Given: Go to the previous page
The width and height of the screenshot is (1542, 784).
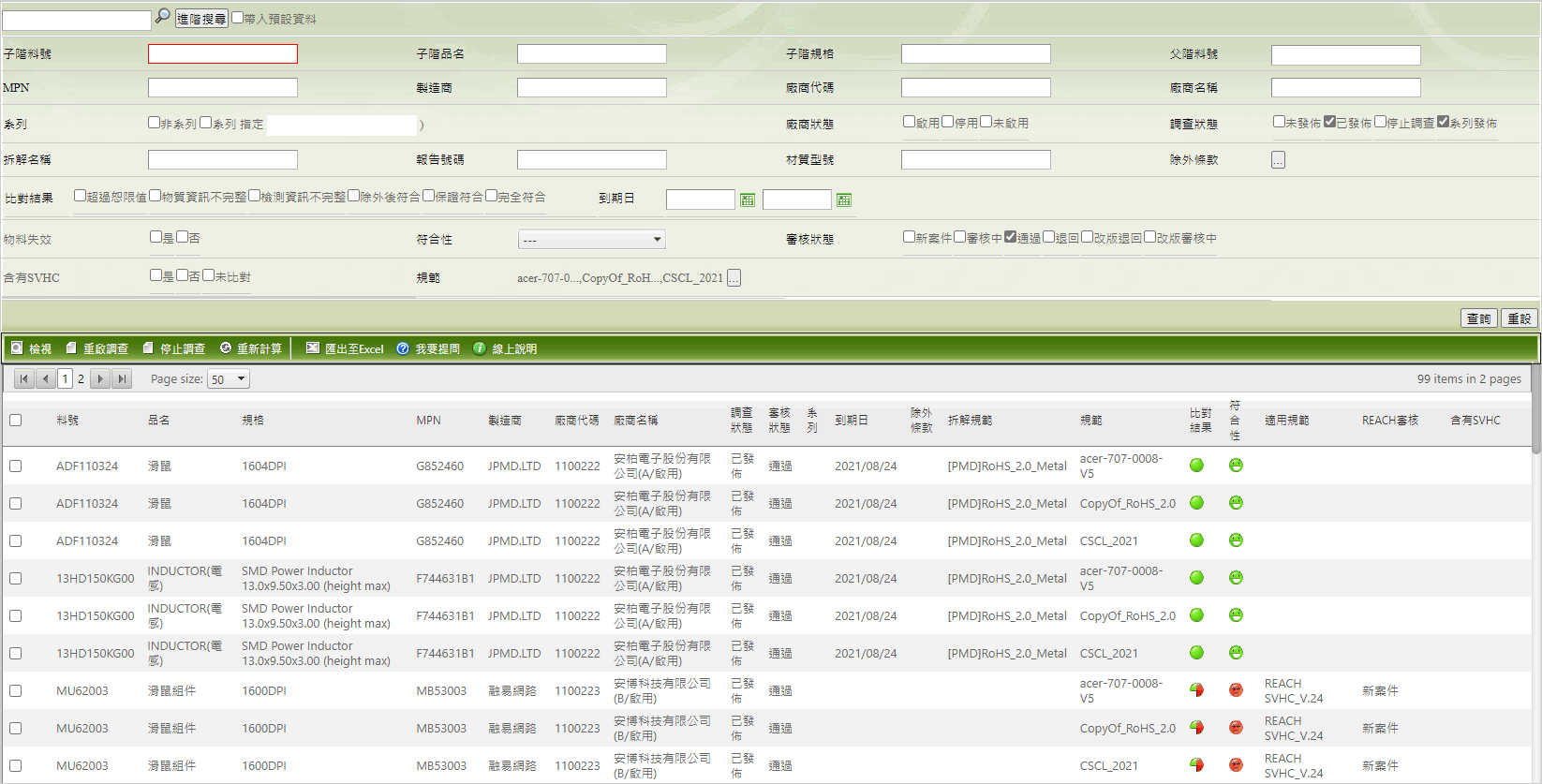Looking at the screenshot, I should (46, 378).
